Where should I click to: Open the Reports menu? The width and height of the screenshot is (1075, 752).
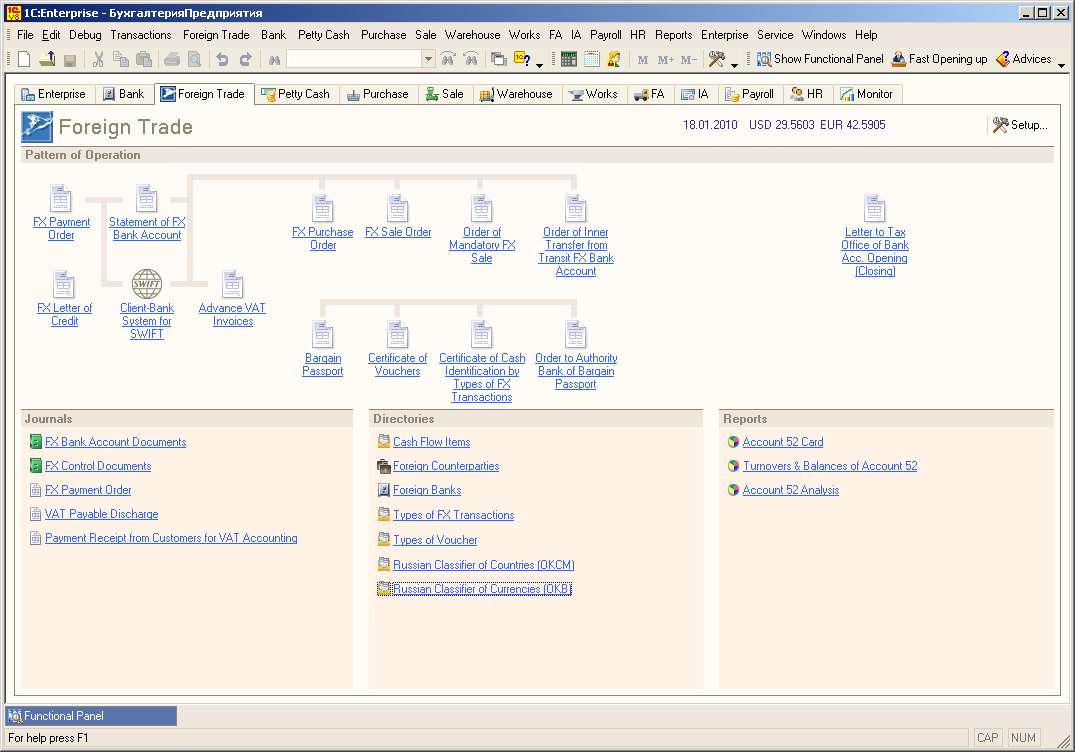click(x=673, y=35)
